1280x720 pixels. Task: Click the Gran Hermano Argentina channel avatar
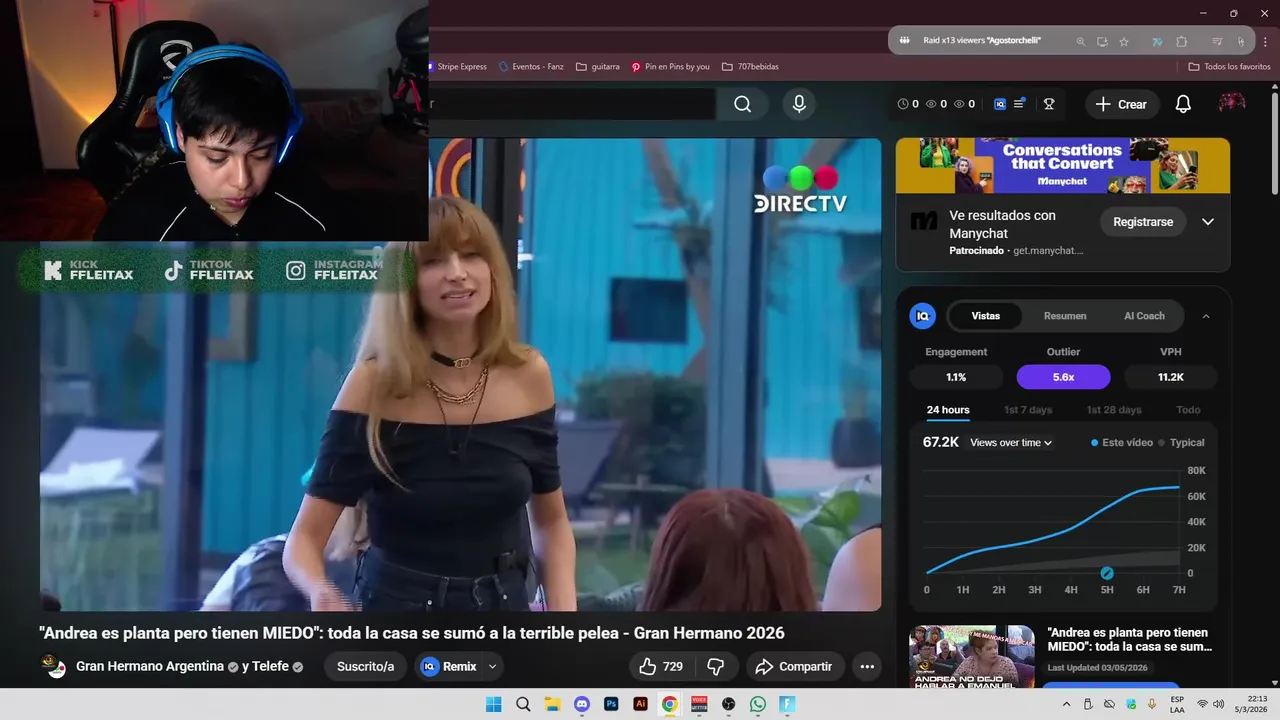tap(54, 666)
